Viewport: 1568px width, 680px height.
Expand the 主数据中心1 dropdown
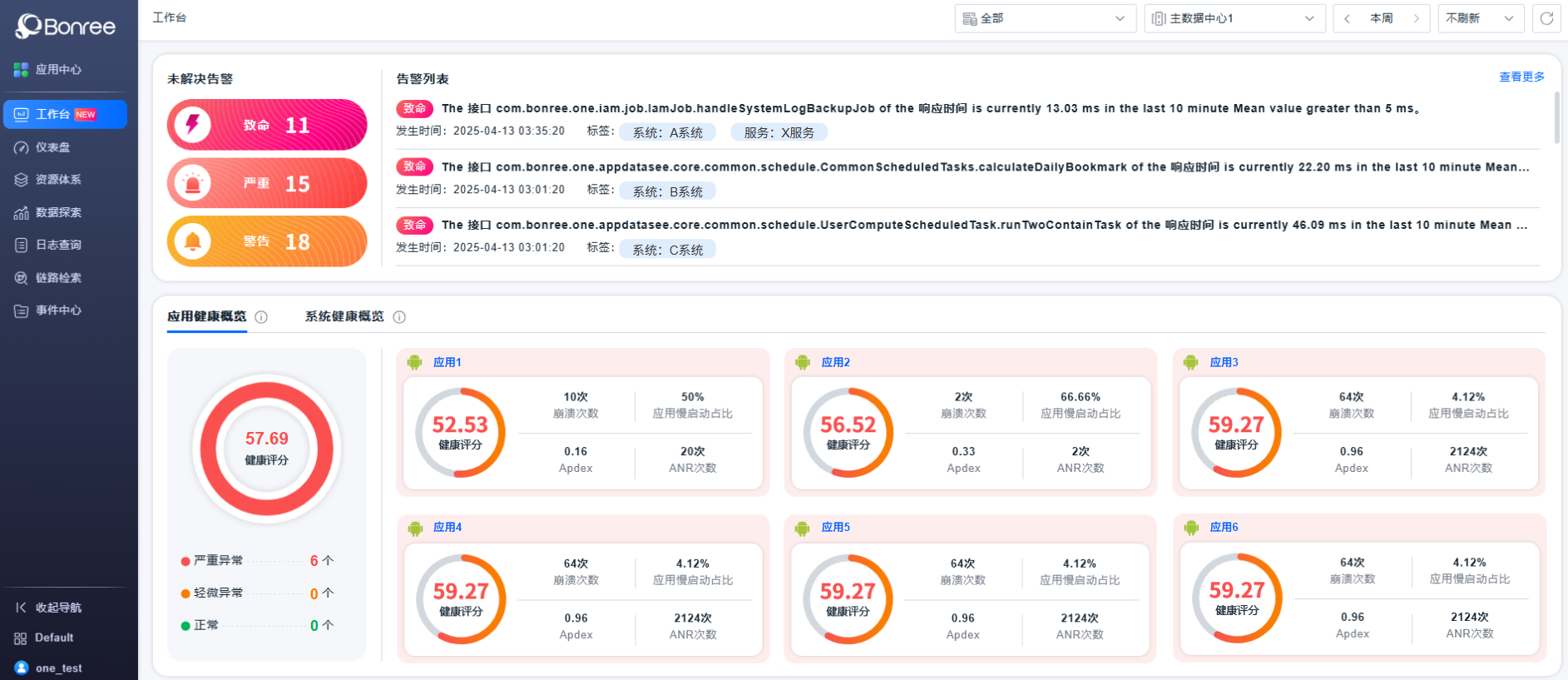(x=1234, y=18)
